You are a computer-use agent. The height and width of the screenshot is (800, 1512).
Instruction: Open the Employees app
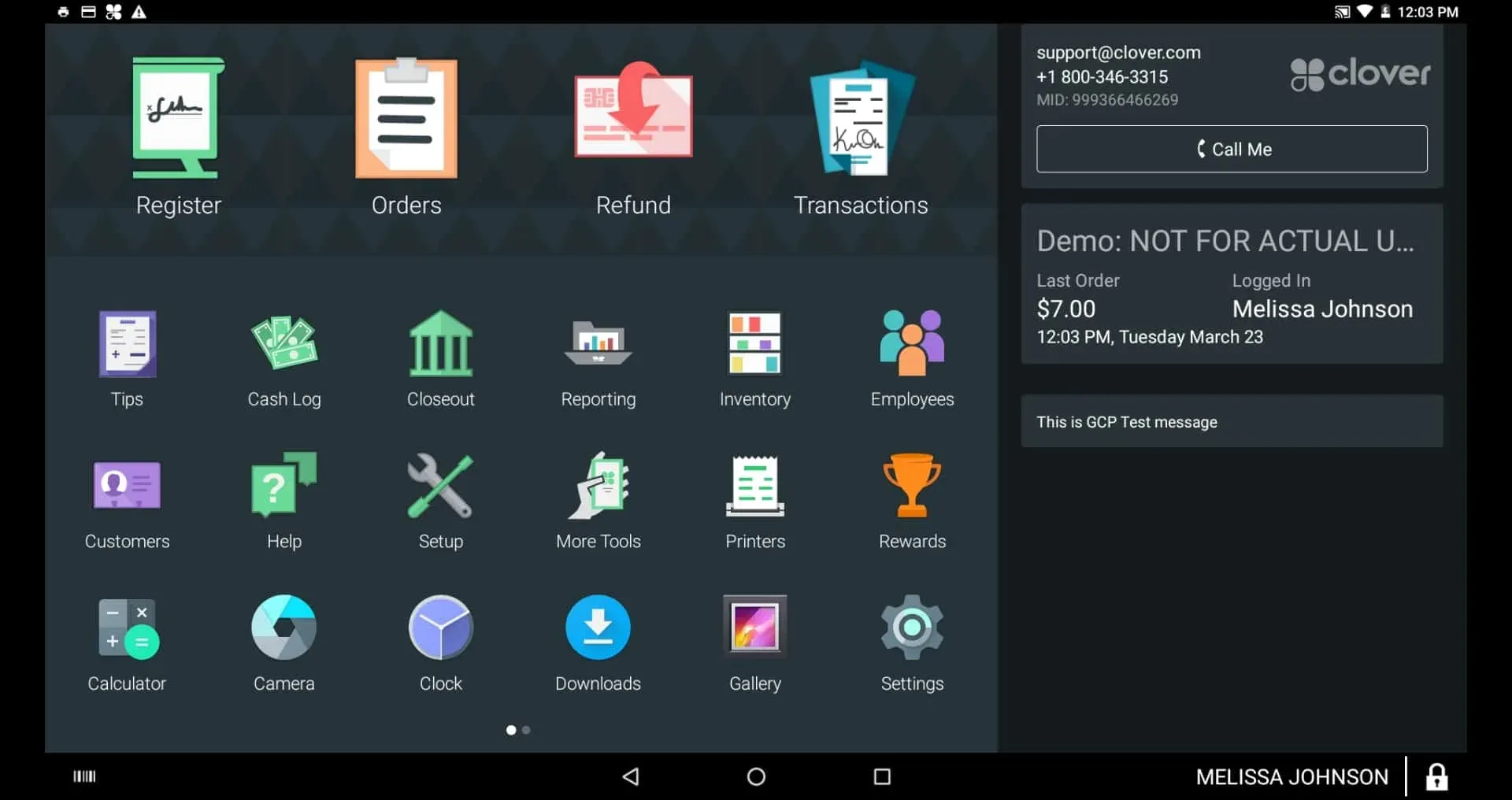coord(912,359)
